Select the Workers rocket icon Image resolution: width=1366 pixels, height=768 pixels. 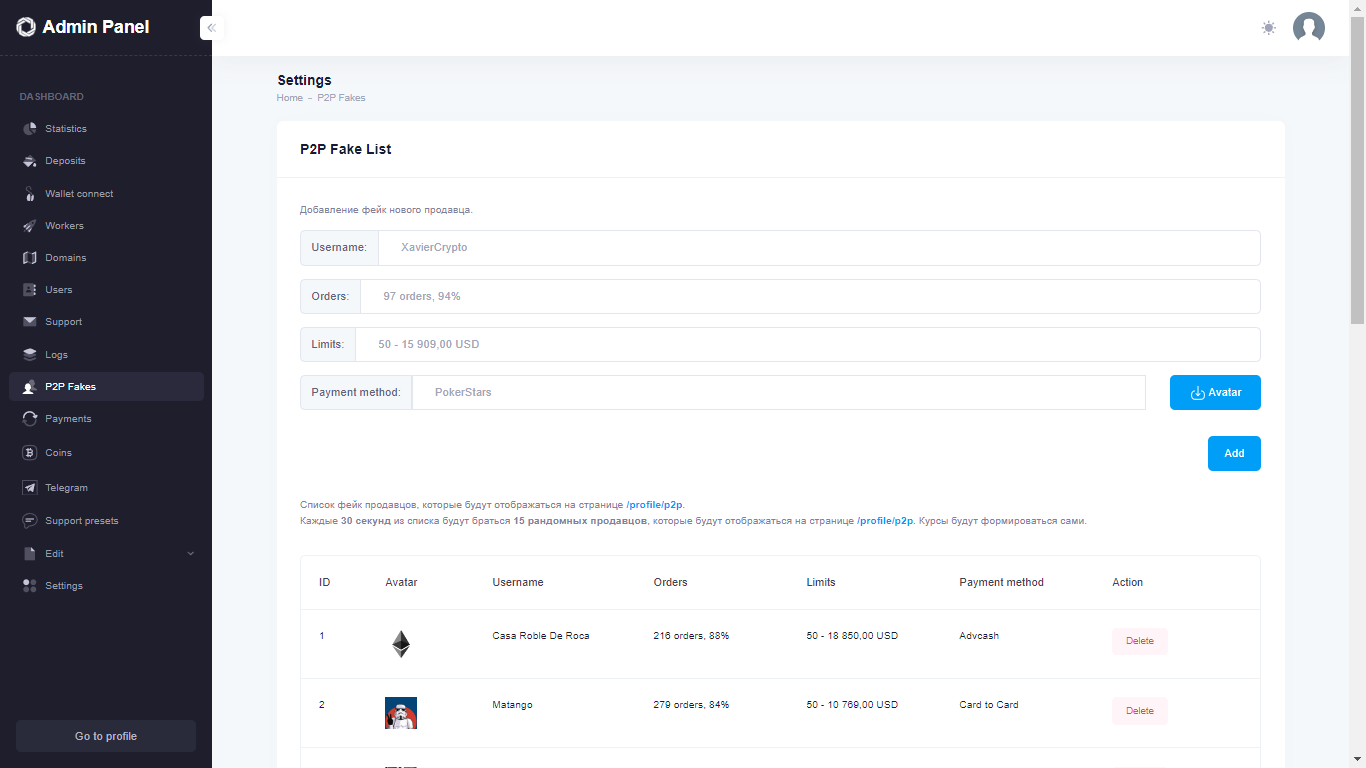(x=30, y=226)
